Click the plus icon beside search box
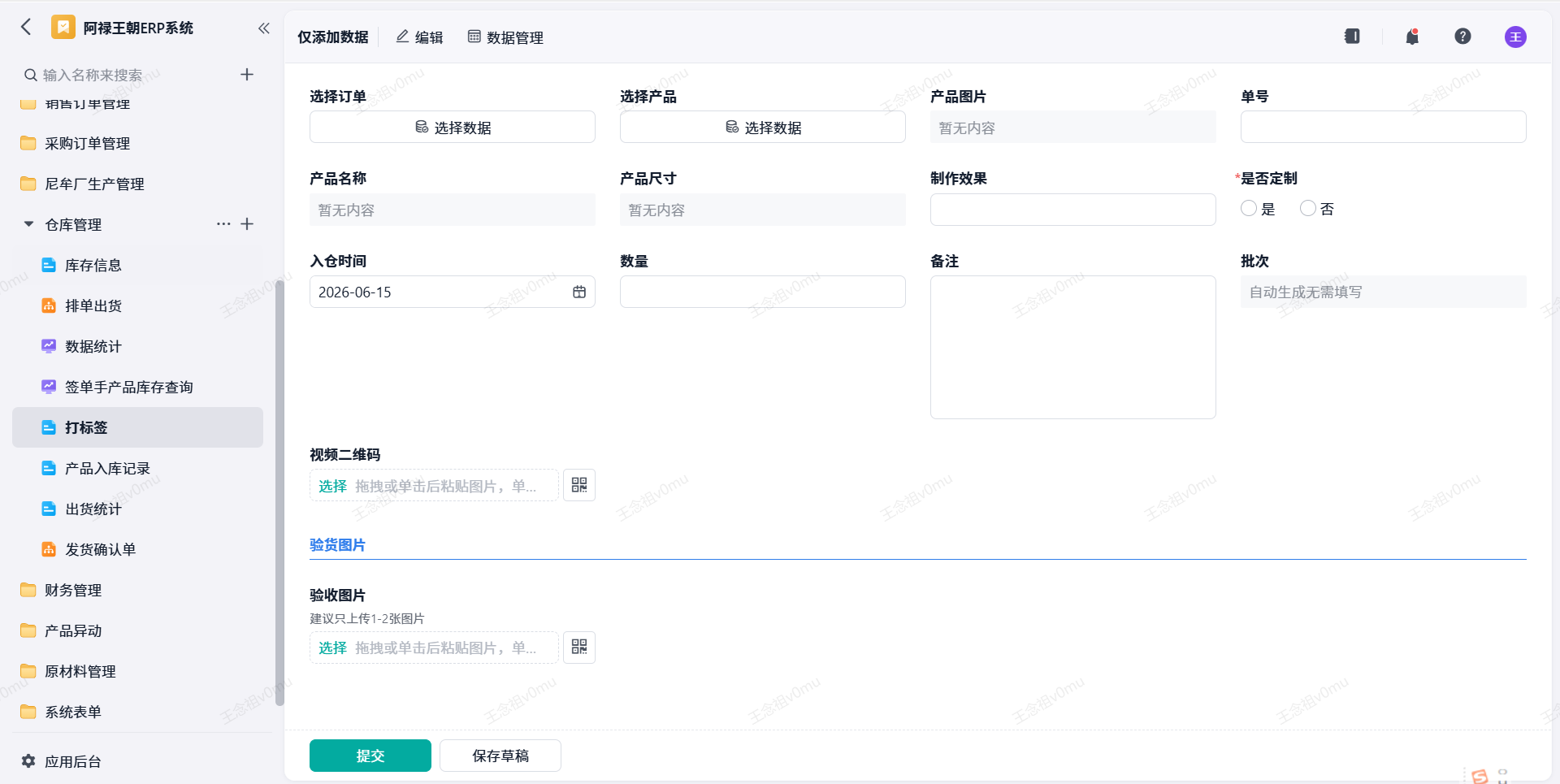Viewport: 1560px width, 784px height. (x=247, y=75)
